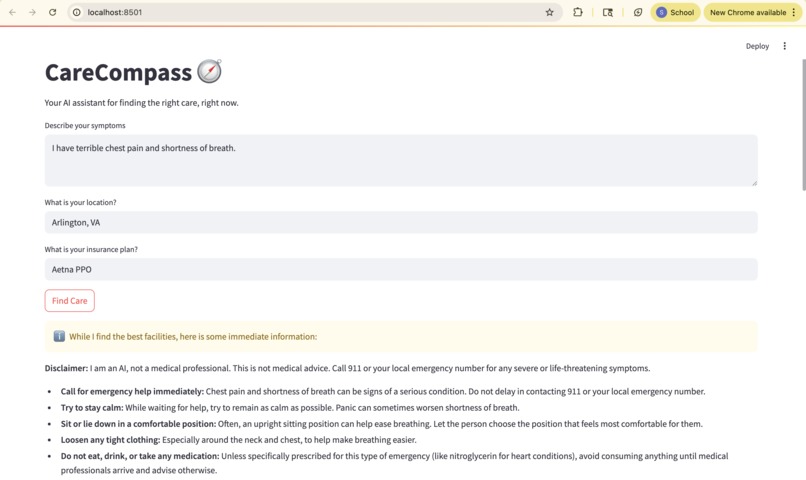806x480 pixels.
Task: Click the info icon in the yellow banner
Action: tap(59, 336)
